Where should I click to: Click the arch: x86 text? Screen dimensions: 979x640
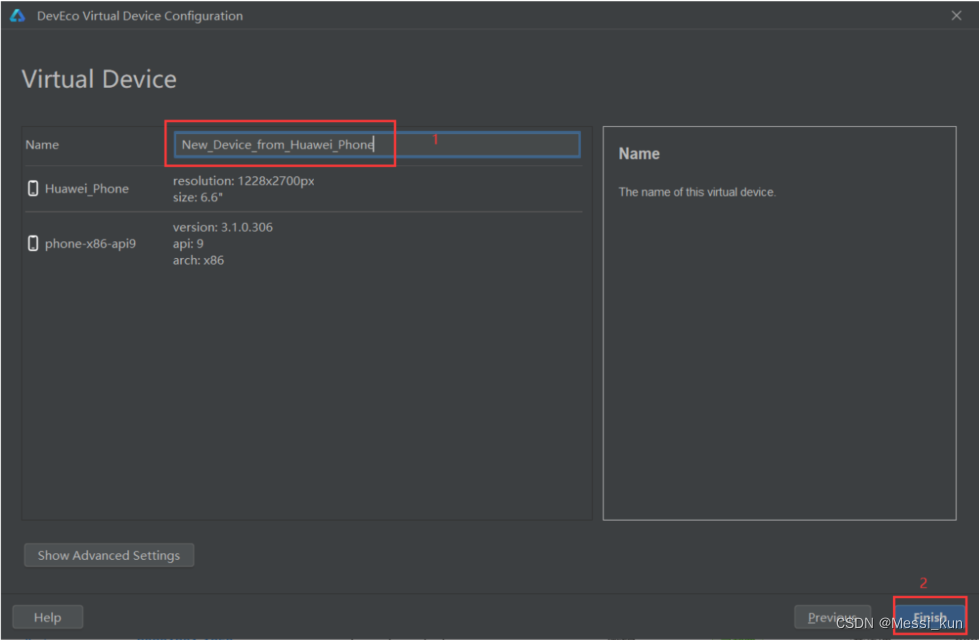198,260
